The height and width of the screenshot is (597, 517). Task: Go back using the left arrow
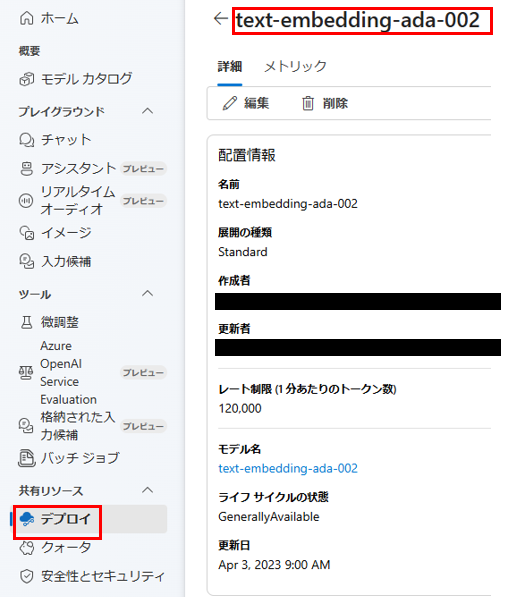(221, 18)
